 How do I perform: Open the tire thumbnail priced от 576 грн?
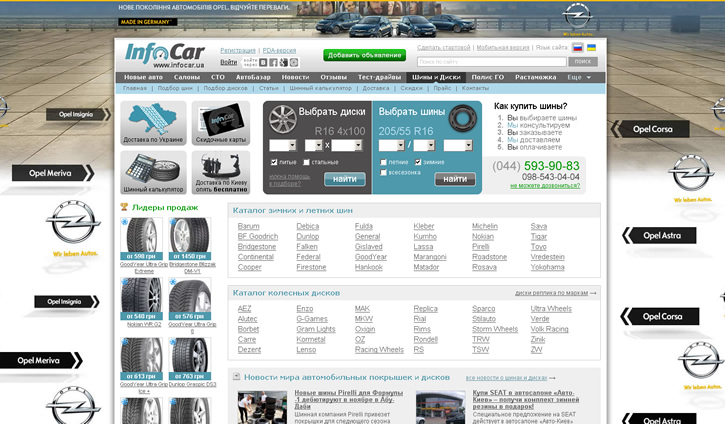(x=190, y=299)
